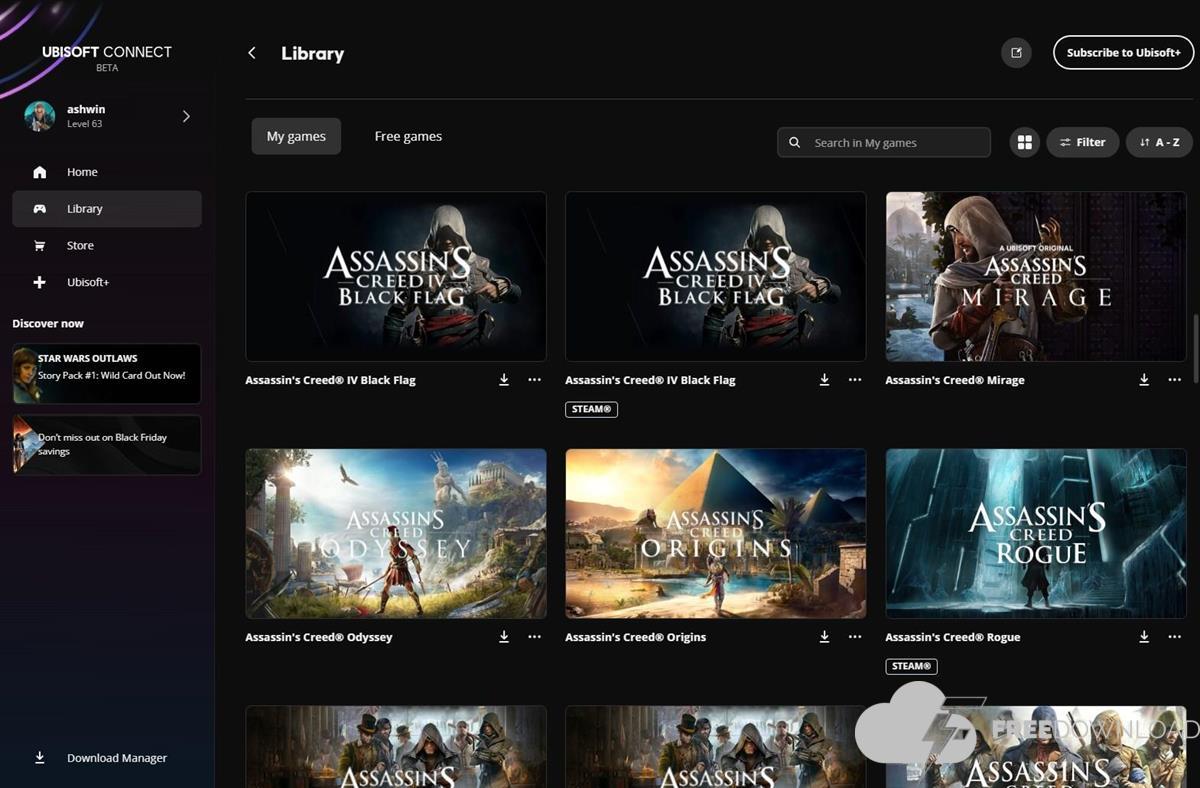The width and height of the screenshot is (1200, 788).
Task: Download Assassin's Creed Mirage via download icon
Action: point(1144,380)
